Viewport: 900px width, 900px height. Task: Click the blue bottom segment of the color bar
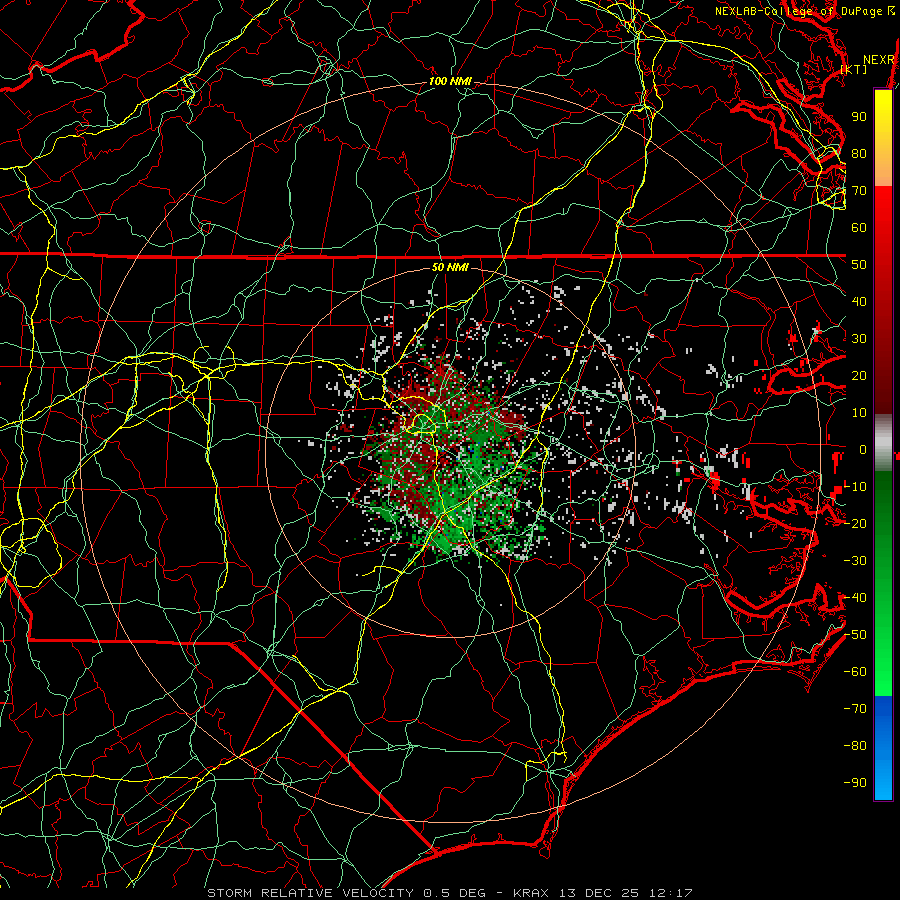[x=883, y=748]
